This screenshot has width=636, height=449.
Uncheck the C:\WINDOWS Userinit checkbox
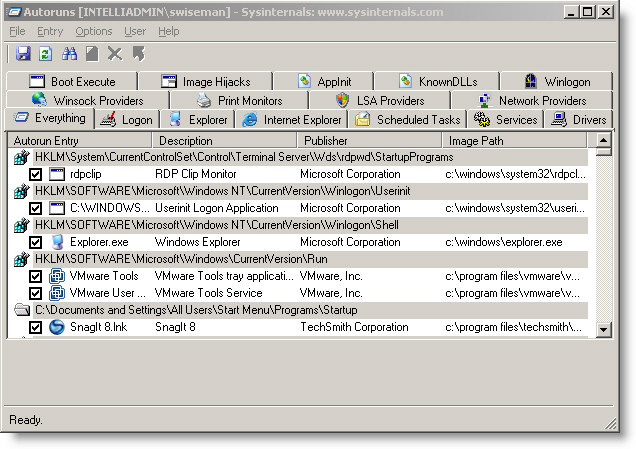pos(35,209)
